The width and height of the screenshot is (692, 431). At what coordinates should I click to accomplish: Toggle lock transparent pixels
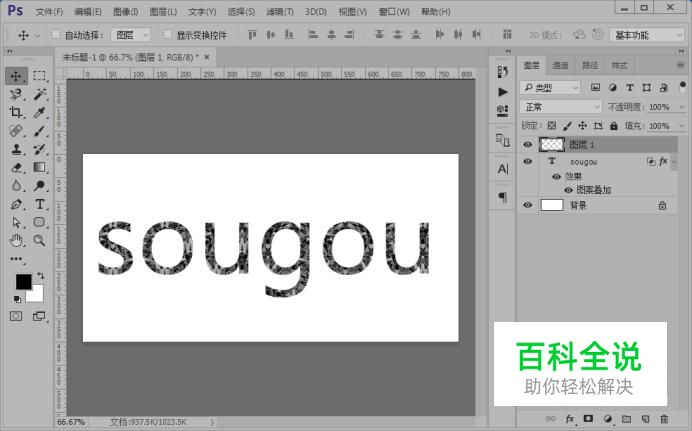[x=552, y=126]
